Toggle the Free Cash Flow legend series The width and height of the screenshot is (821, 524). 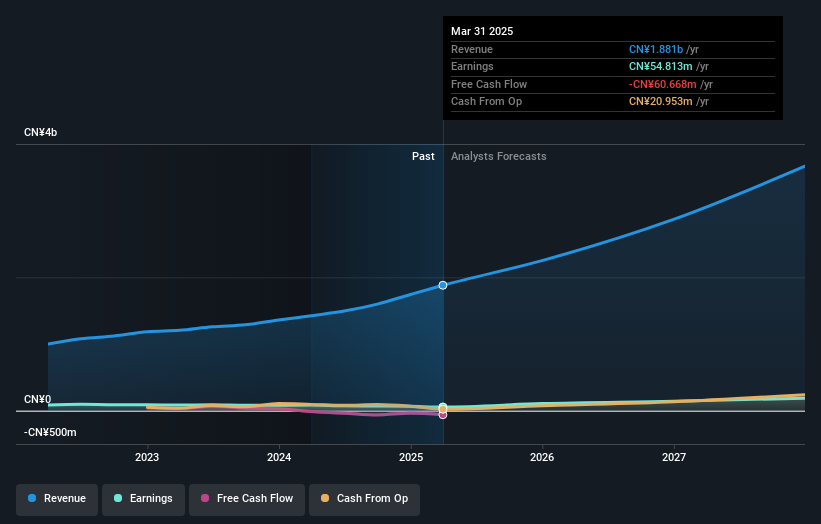pos(247,498)
